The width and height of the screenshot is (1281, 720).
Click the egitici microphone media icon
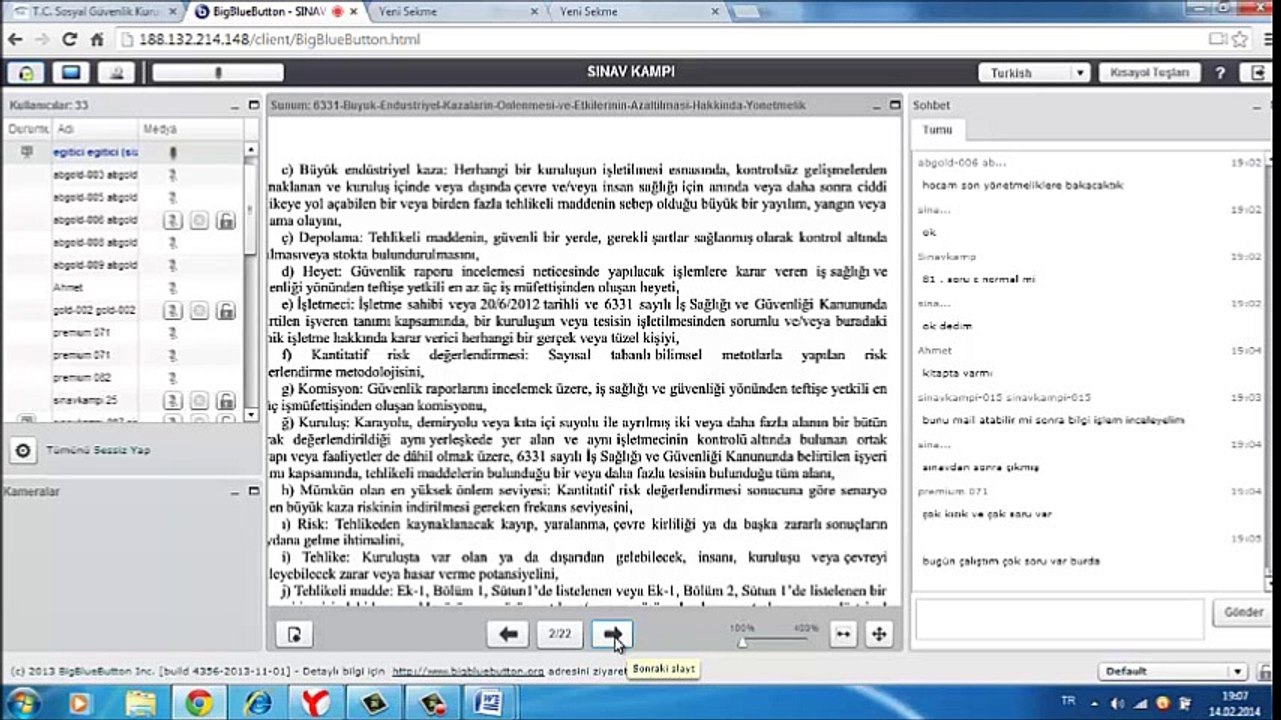click(x=173, y=153)
